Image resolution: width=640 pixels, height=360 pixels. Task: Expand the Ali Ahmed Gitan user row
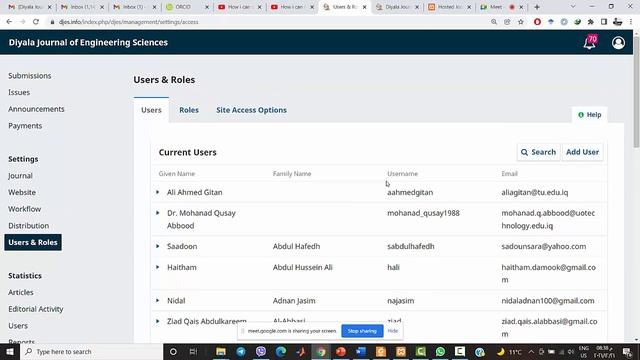[158, 192]
